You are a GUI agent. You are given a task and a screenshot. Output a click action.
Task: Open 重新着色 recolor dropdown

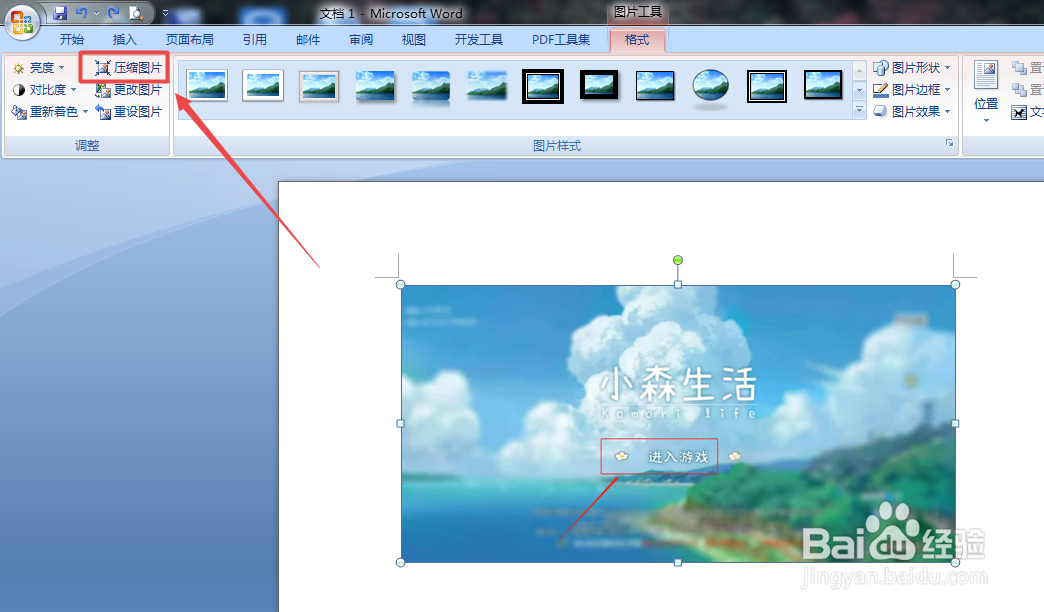(50, 112)
